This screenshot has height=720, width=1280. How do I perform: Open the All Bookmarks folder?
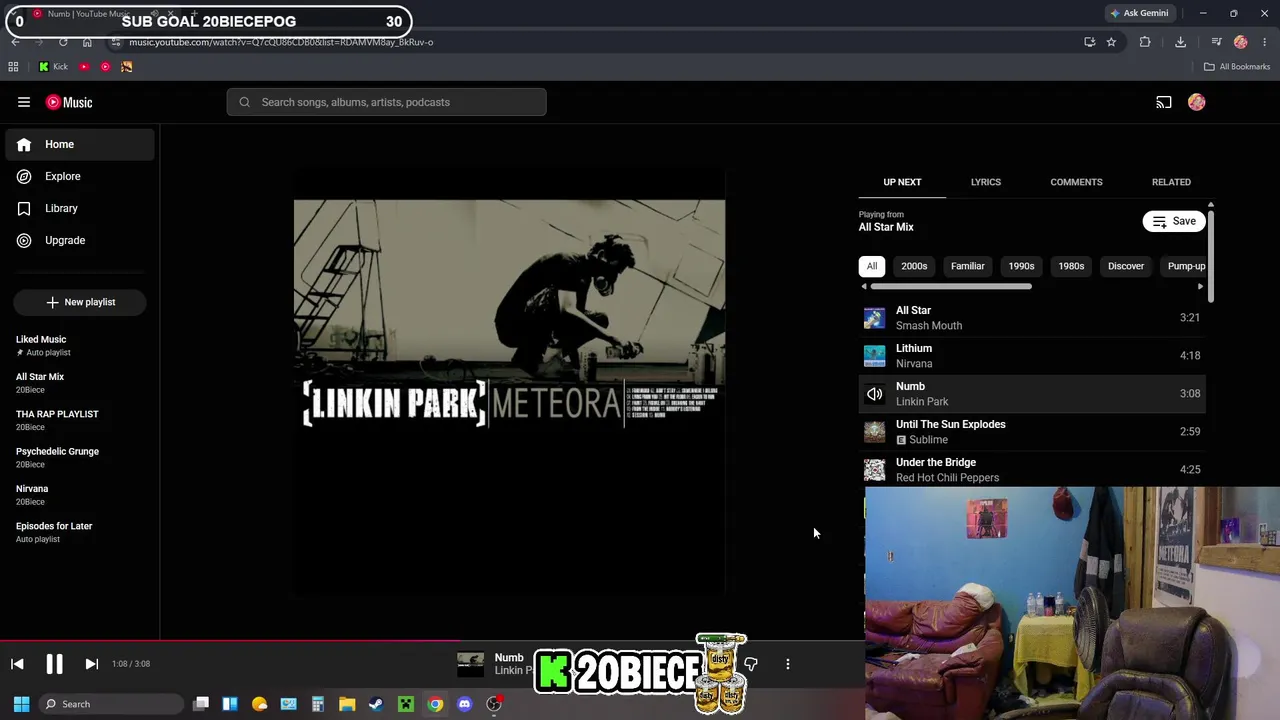point(1237,67)
